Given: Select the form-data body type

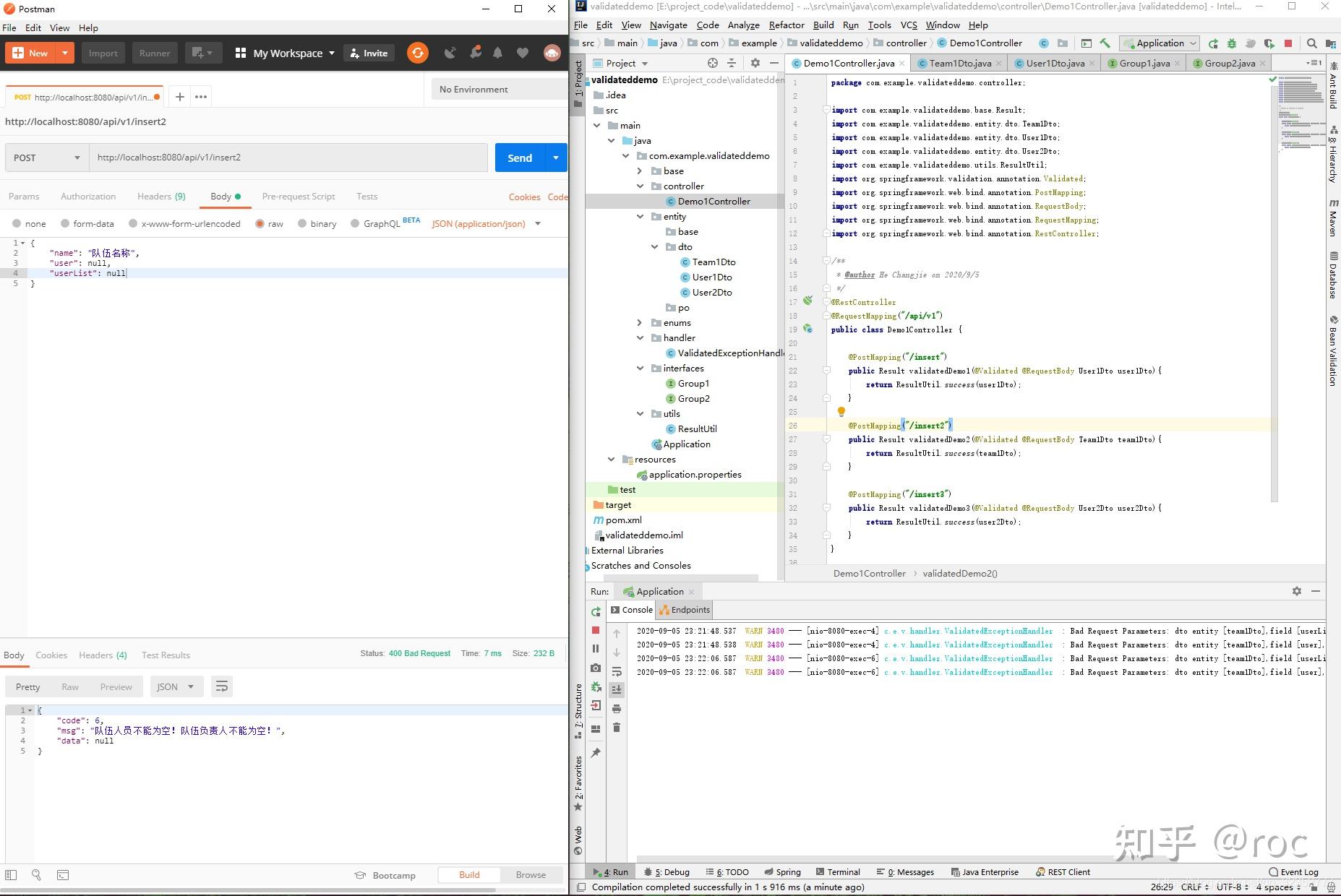Looking at the screenshot, I should [x=88, y=223].
